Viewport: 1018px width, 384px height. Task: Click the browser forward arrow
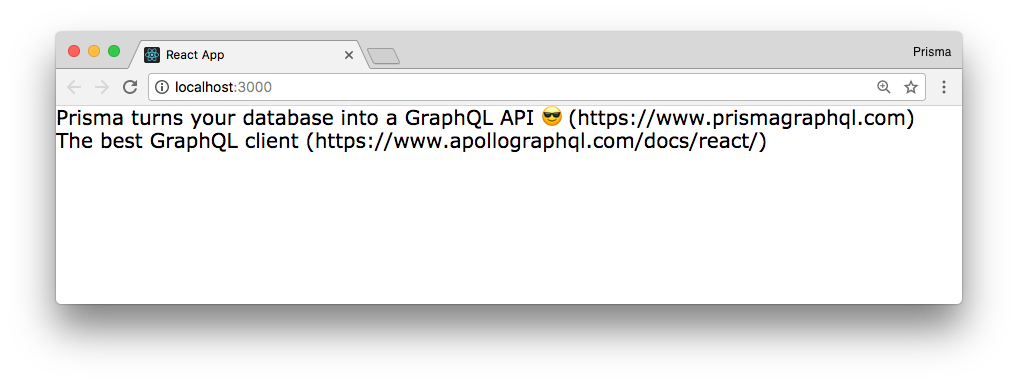coord(102,87)
